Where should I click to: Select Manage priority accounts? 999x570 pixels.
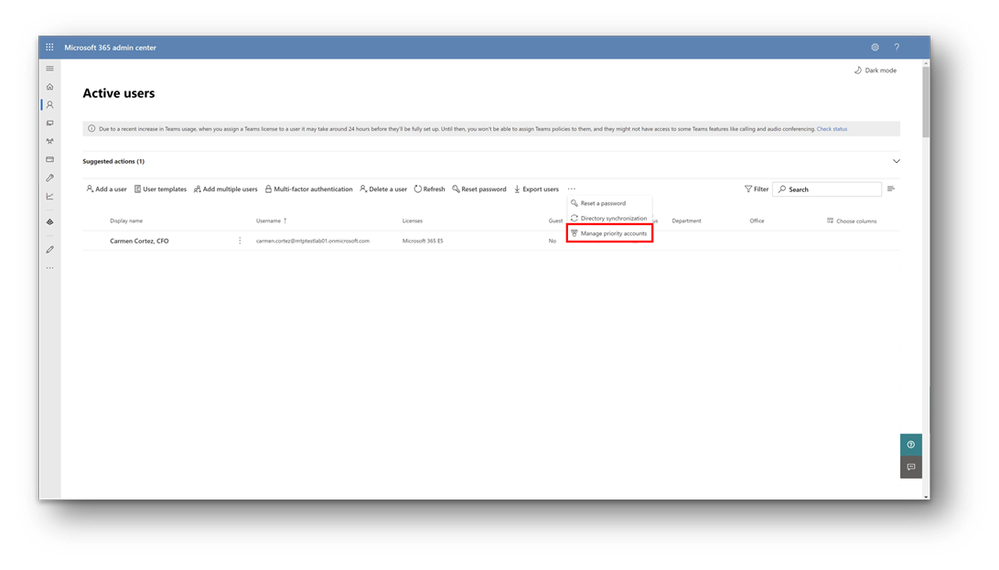click(609, 234)
